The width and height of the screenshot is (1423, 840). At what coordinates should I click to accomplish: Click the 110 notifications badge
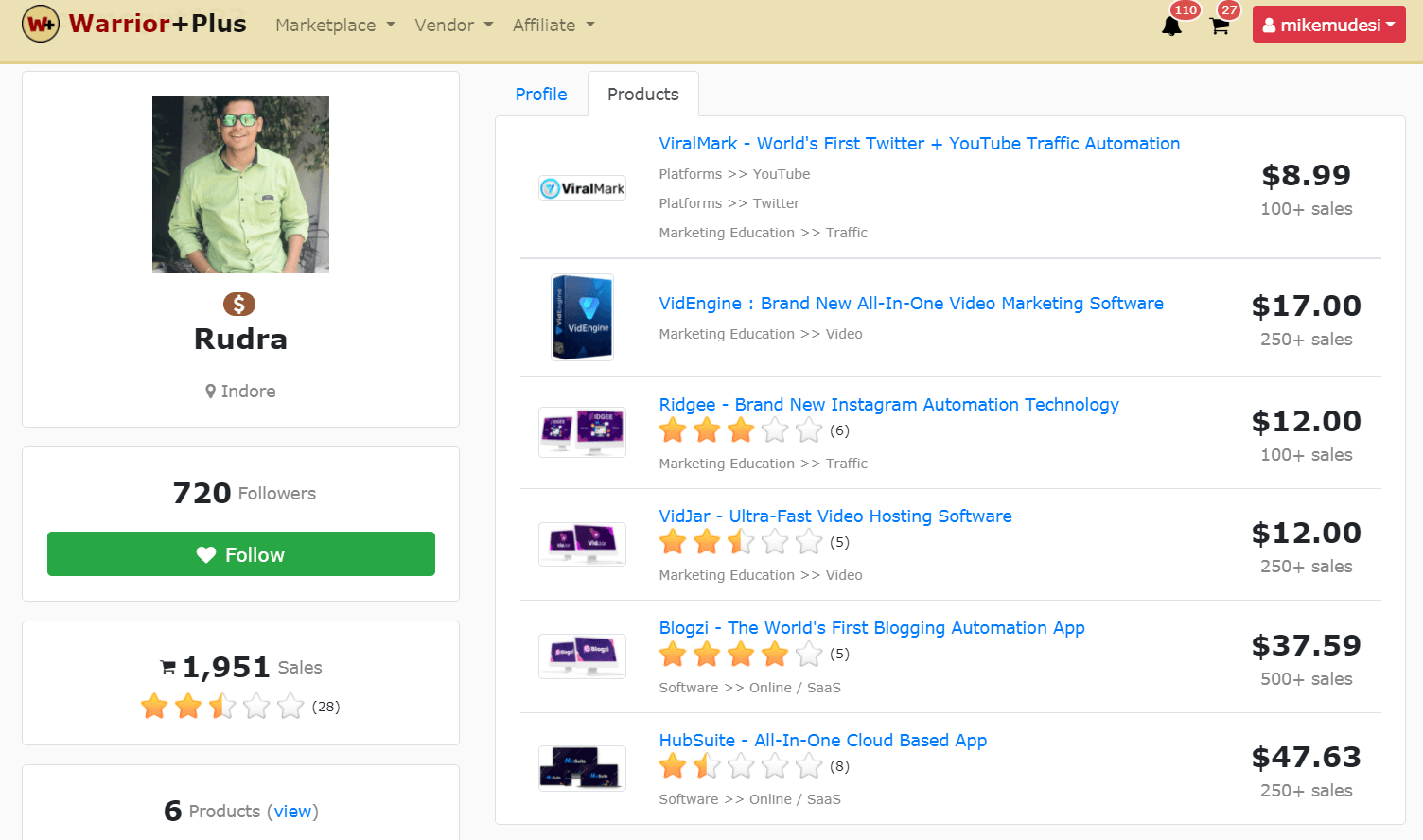point(1186,9)
